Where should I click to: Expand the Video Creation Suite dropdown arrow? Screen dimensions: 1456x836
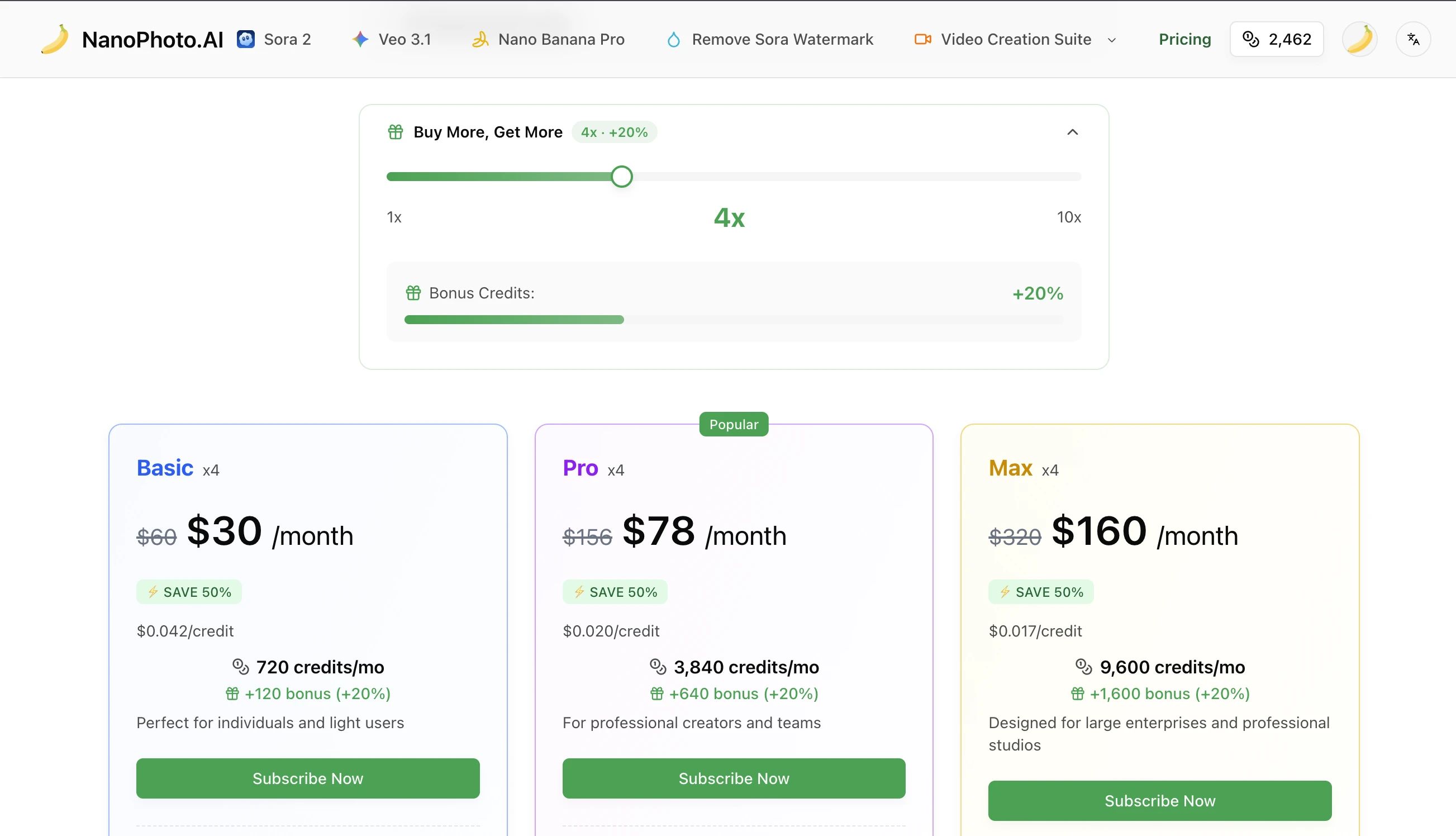click(1112, 40)
